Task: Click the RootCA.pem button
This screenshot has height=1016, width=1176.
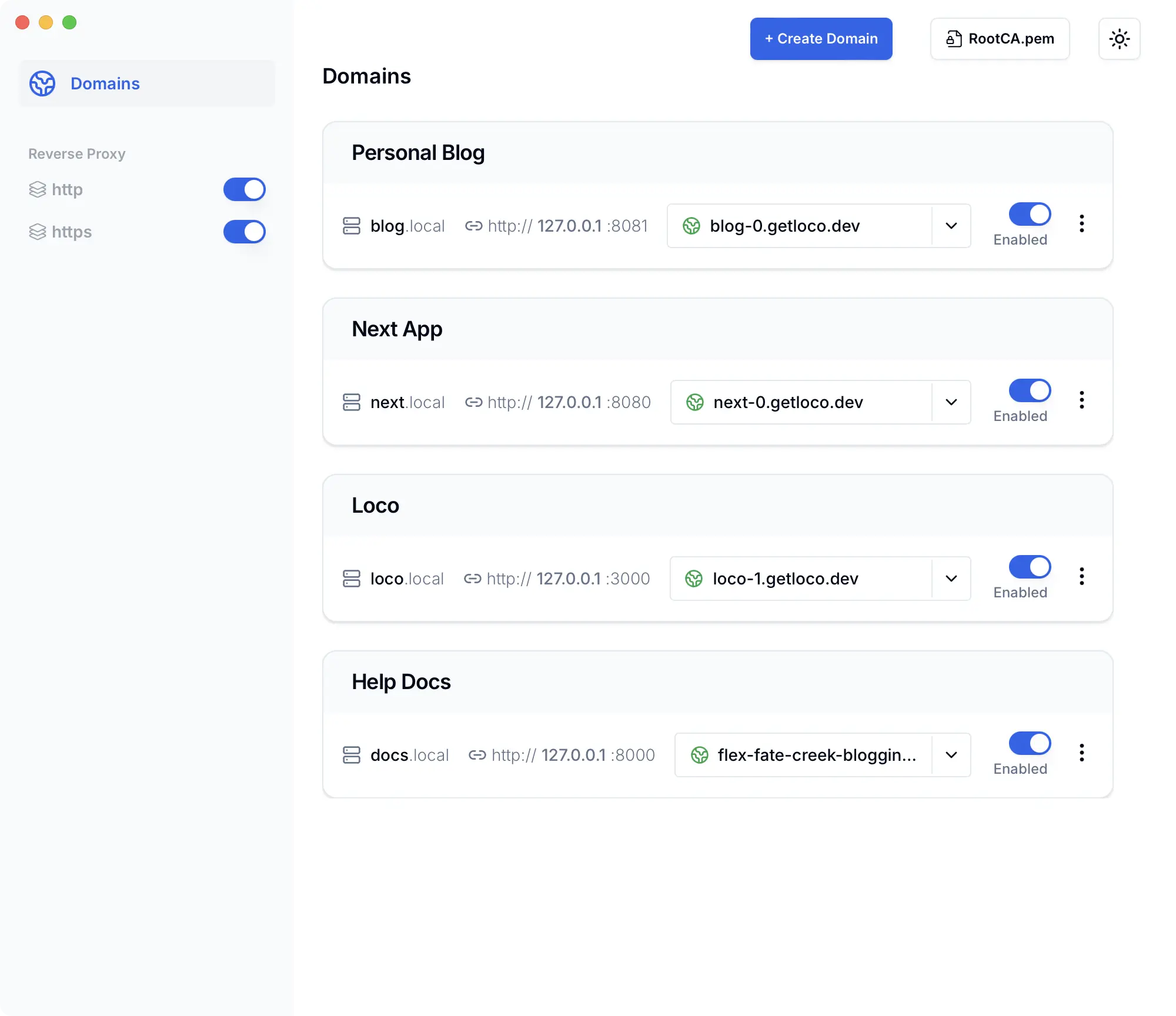Action: tap(1000, 38)
